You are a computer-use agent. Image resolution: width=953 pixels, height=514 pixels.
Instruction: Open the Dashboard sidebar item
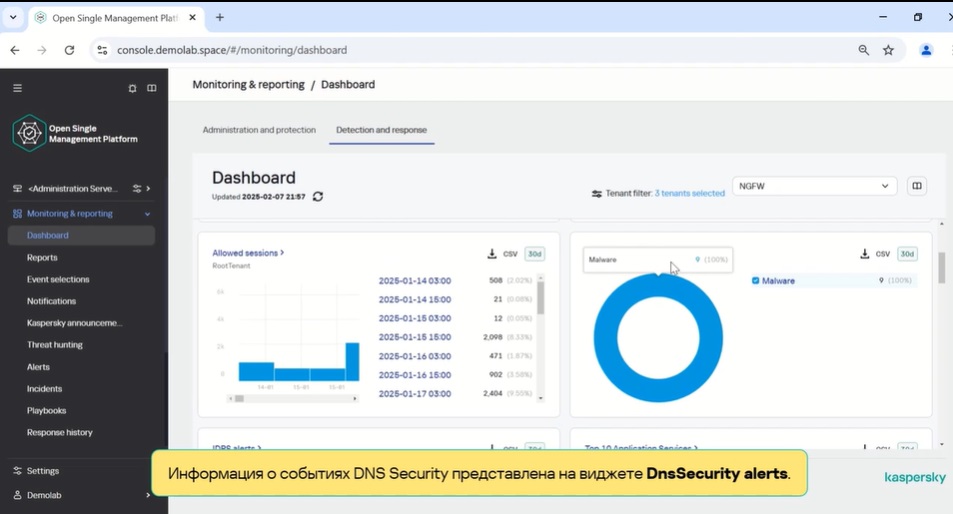coord(81,235)
